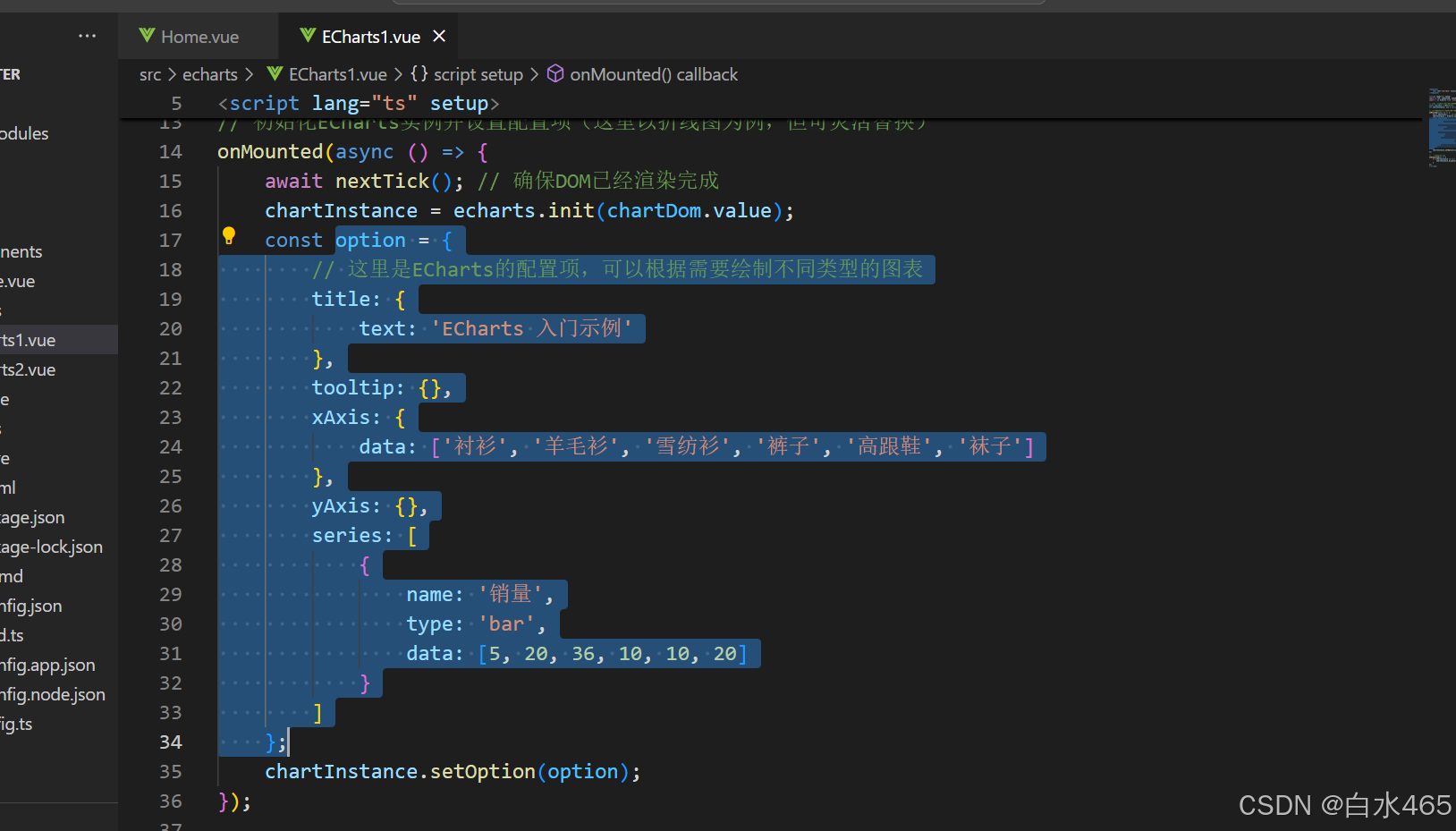Open the nfig.json file in explorer
1456x831 pixels.
pos(31,606)
